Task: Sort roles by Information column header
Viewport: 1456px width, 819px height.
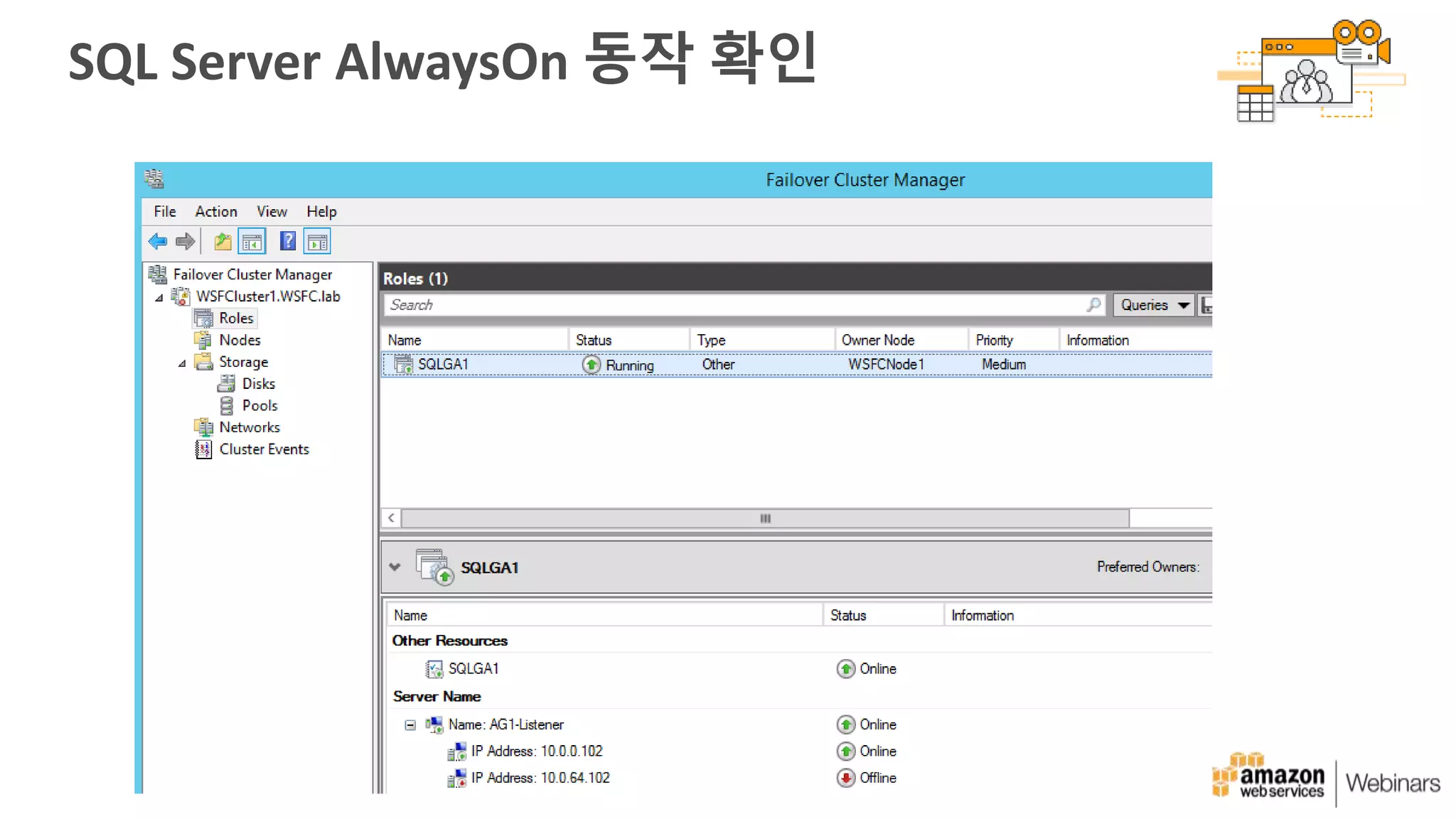Action: [1136, 340]
